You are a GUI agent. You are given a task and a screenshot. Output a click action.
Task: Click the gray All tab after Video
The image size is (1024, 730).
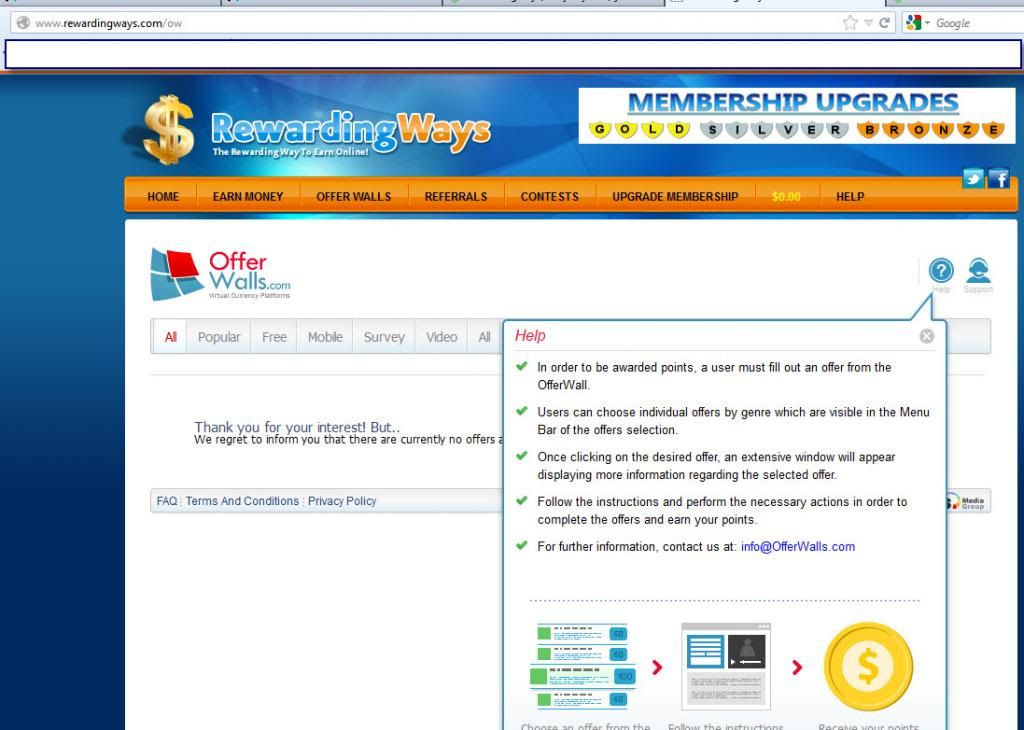click(x=485, y=337)
